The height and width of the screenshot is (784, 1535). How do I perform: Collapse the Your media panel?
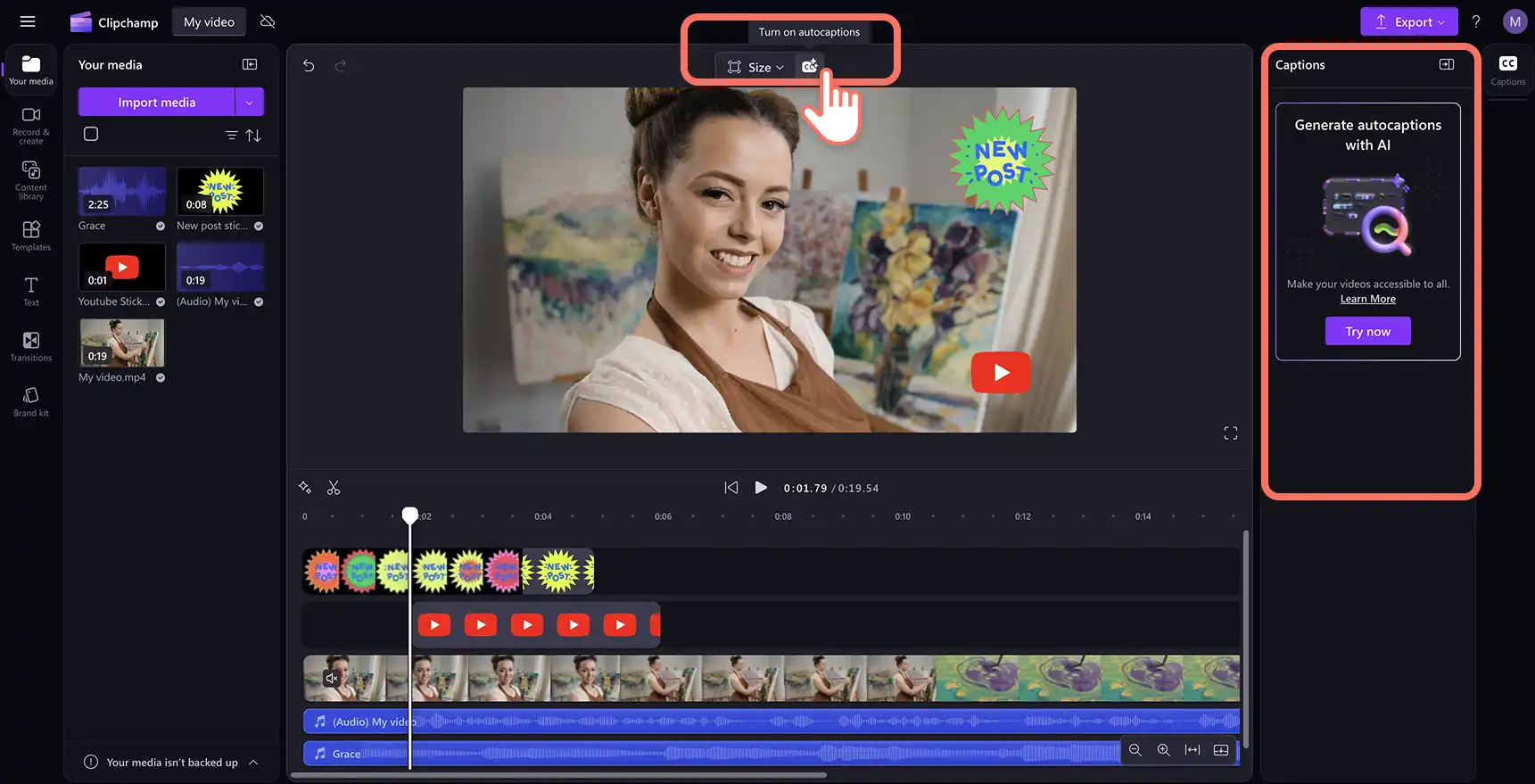[250, 64]
